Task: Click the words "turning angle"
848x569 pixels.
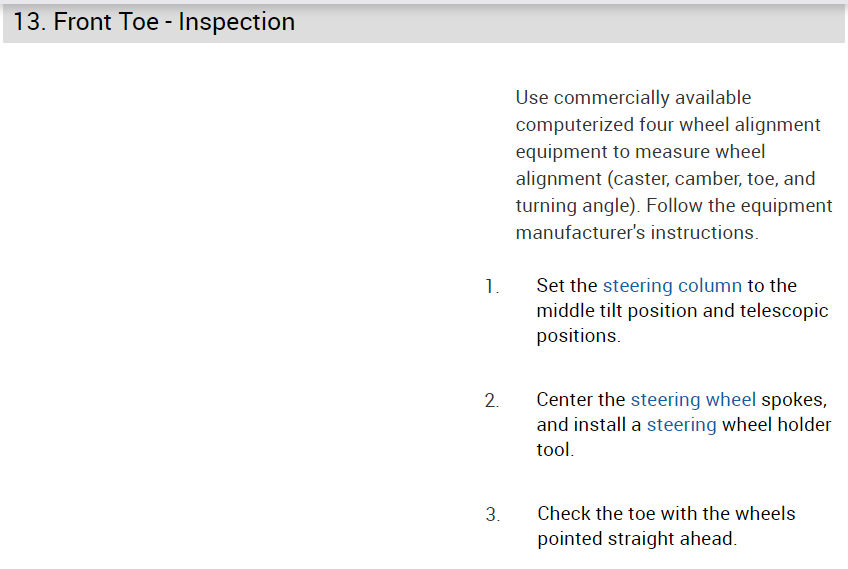Action: [x=575, y=206]
